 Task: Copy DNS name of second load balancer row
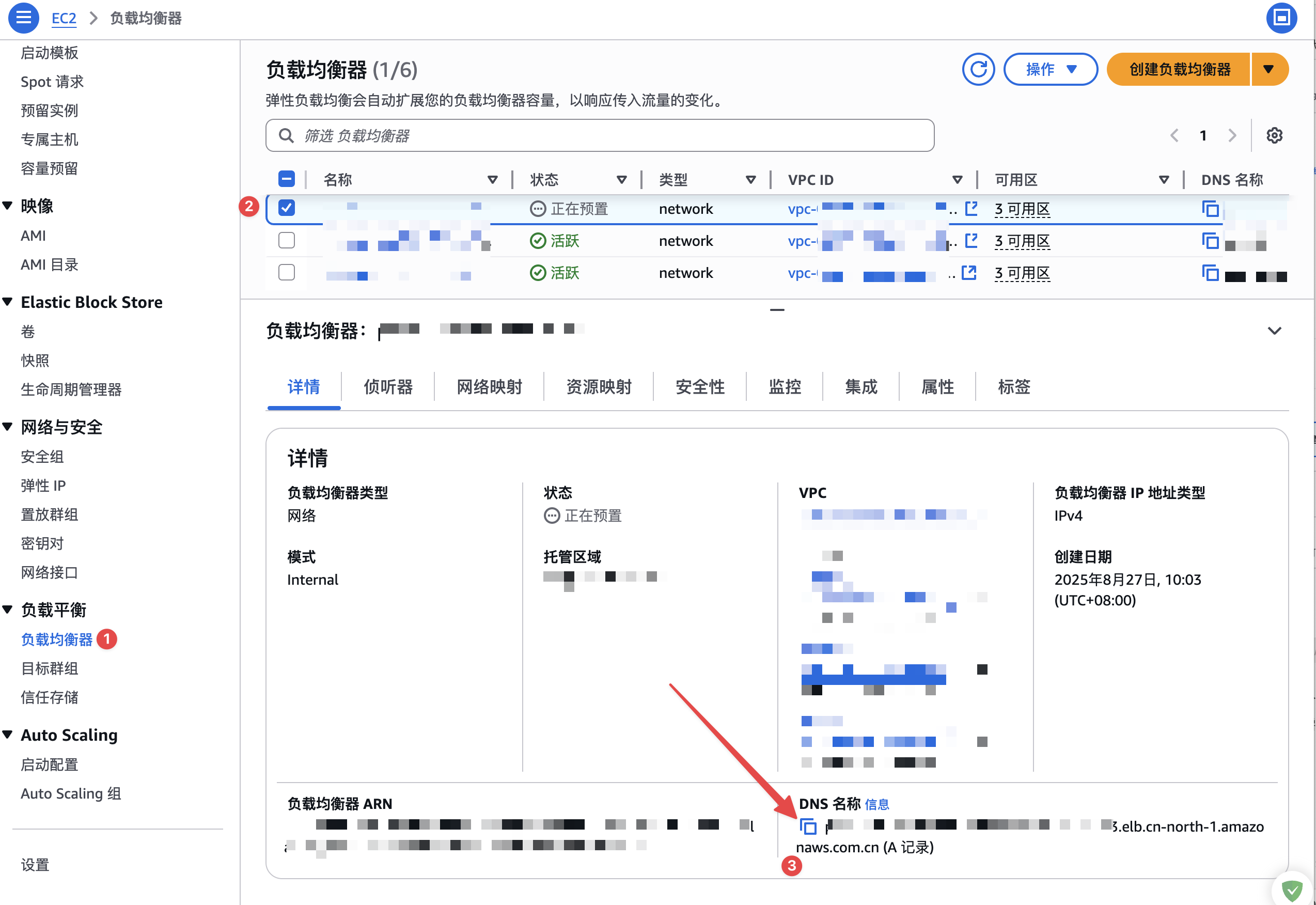(x=1210, y=241)
